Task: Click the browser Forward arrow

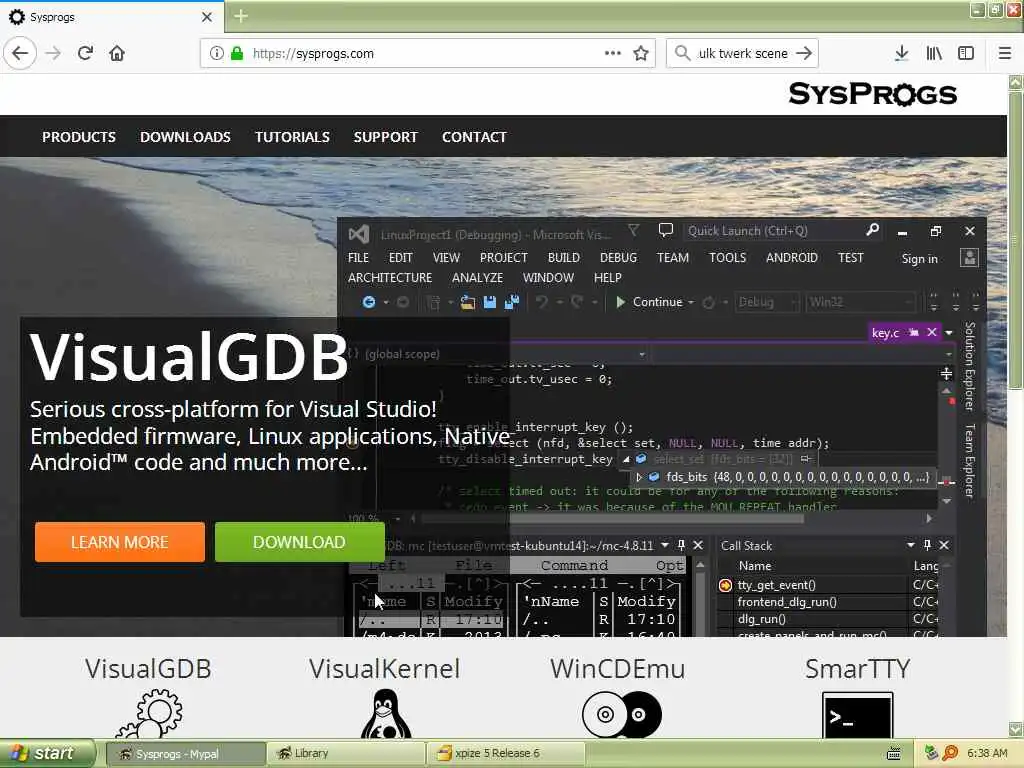Action: coord(54,53)
